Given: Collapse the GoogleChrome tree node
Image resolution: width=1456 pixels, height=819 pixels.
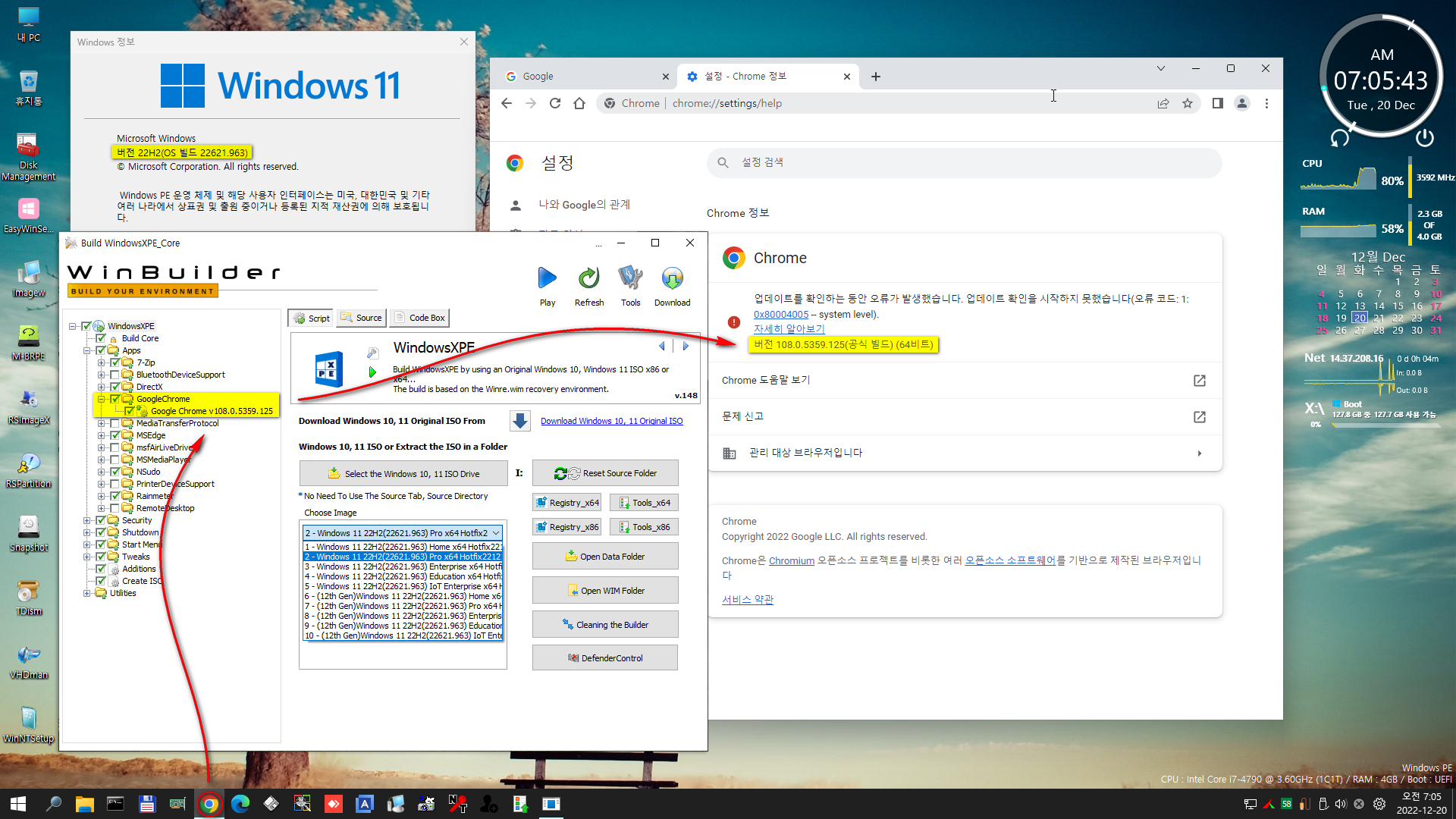Looking at the screenshot, I should point(102,399).
